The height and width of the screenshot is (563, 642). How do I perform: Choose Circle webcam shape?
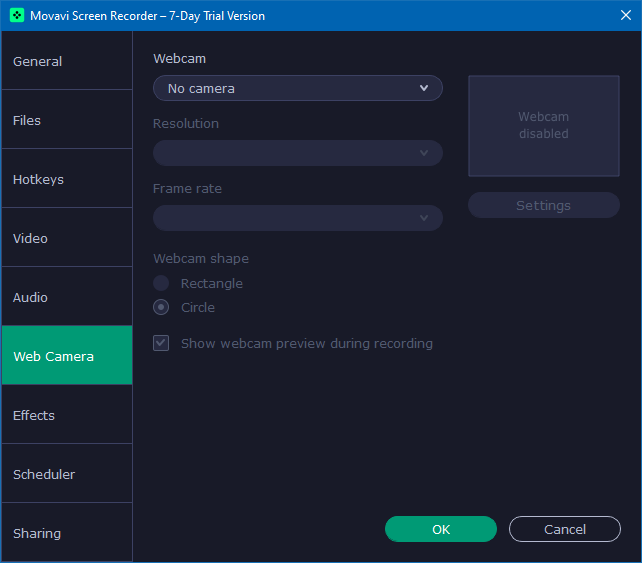pos(161,307)
